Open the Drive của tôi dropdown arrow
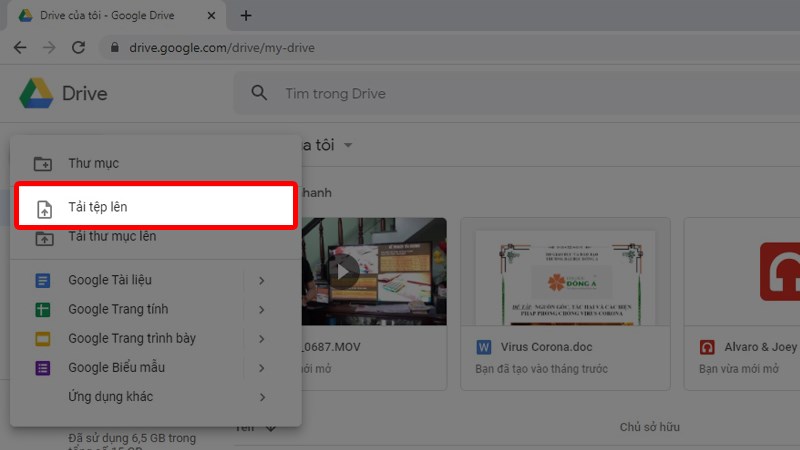Image resolution: width=800 pixels, height=450 pixels. [x=348, y=146]
